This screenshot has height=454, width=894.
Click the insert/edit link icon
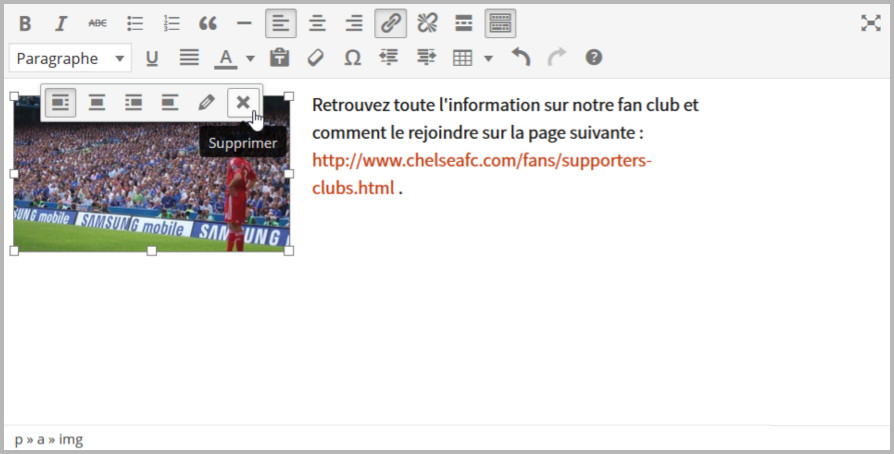pos(391,23)
